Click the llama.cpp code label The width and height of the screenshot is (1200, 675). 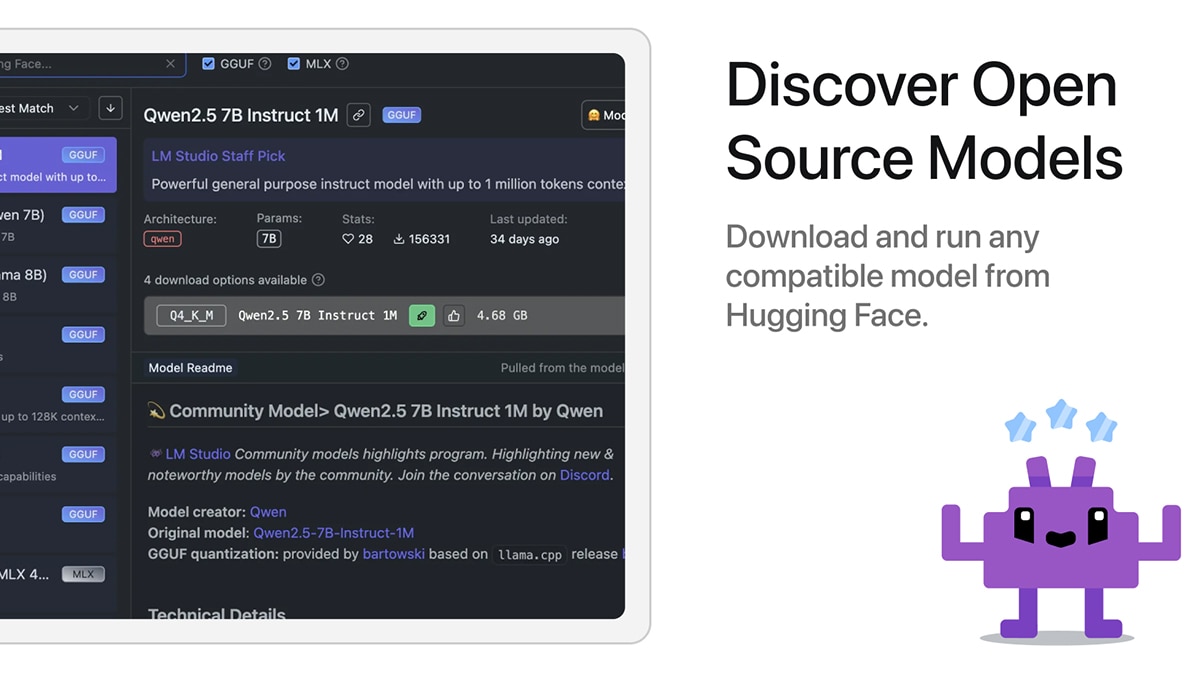coord(530,554)
